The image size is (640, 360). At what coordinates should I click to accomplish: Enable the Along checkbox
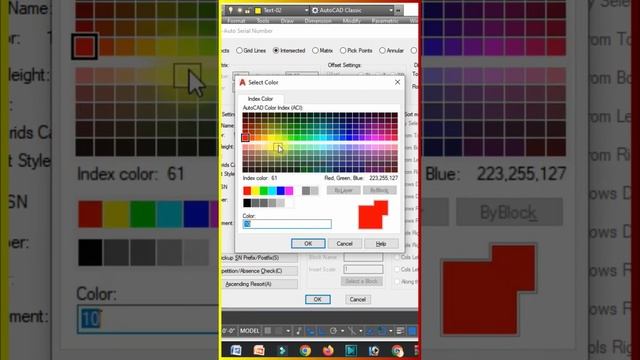pyautogui.click(x=397, y=282)
